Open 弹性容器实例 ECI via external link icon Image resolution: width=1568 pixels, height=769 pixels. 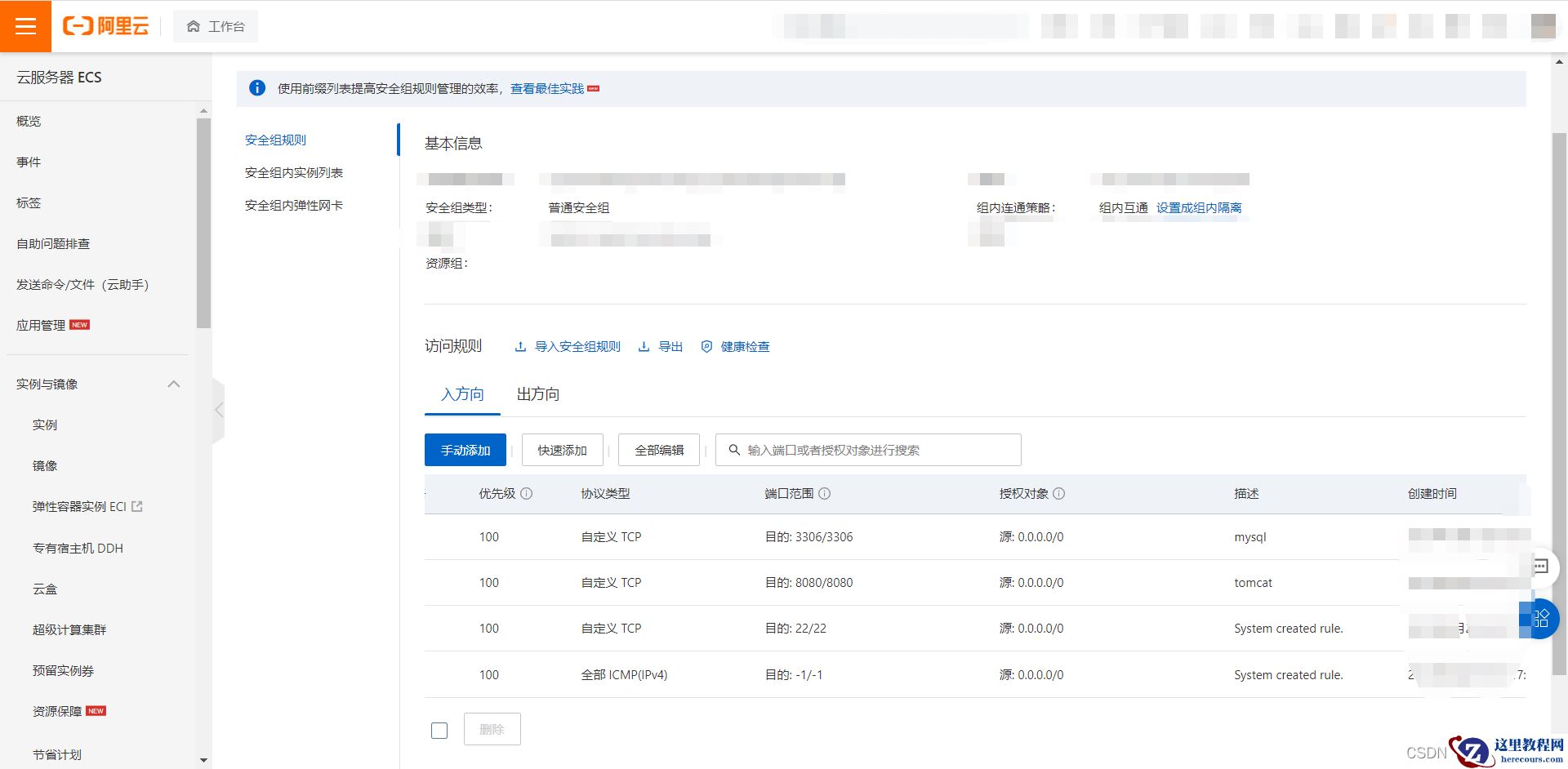pyautogui.click(x=139, y=506)
